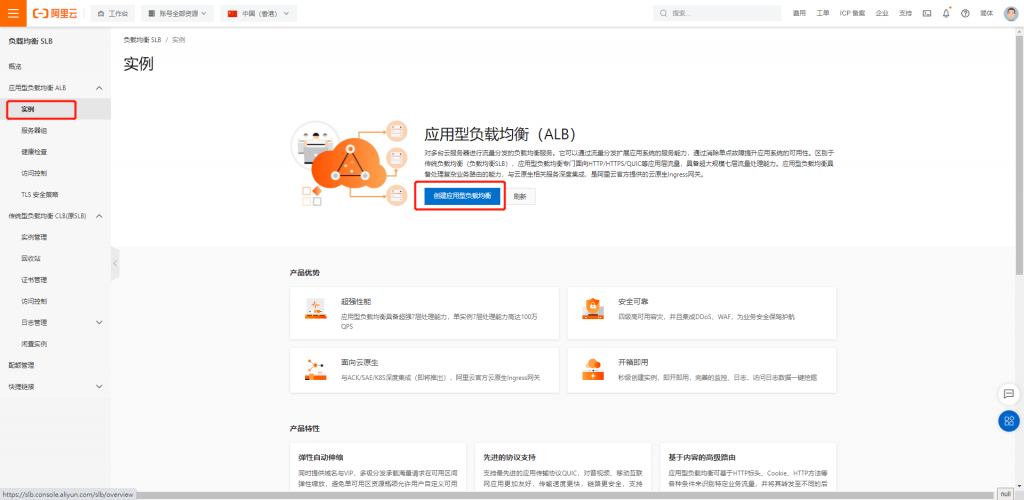Collapse the 应用型负载均衡 ALB section chevron
Screen dimensions: 1024x500
pyautogui.click(x=99, y=87)
